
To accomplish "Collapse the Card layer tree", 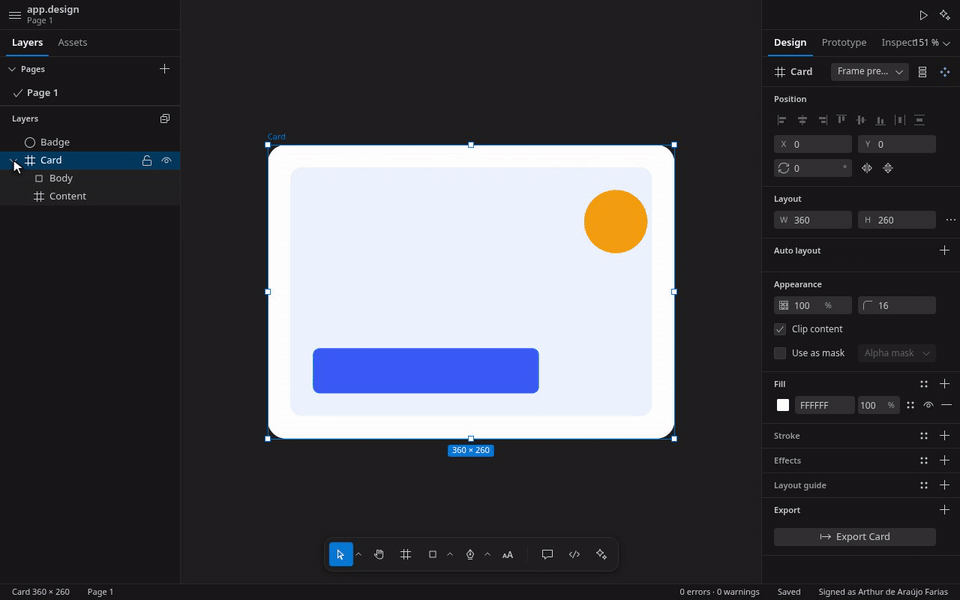I will (x=13, y=160).
